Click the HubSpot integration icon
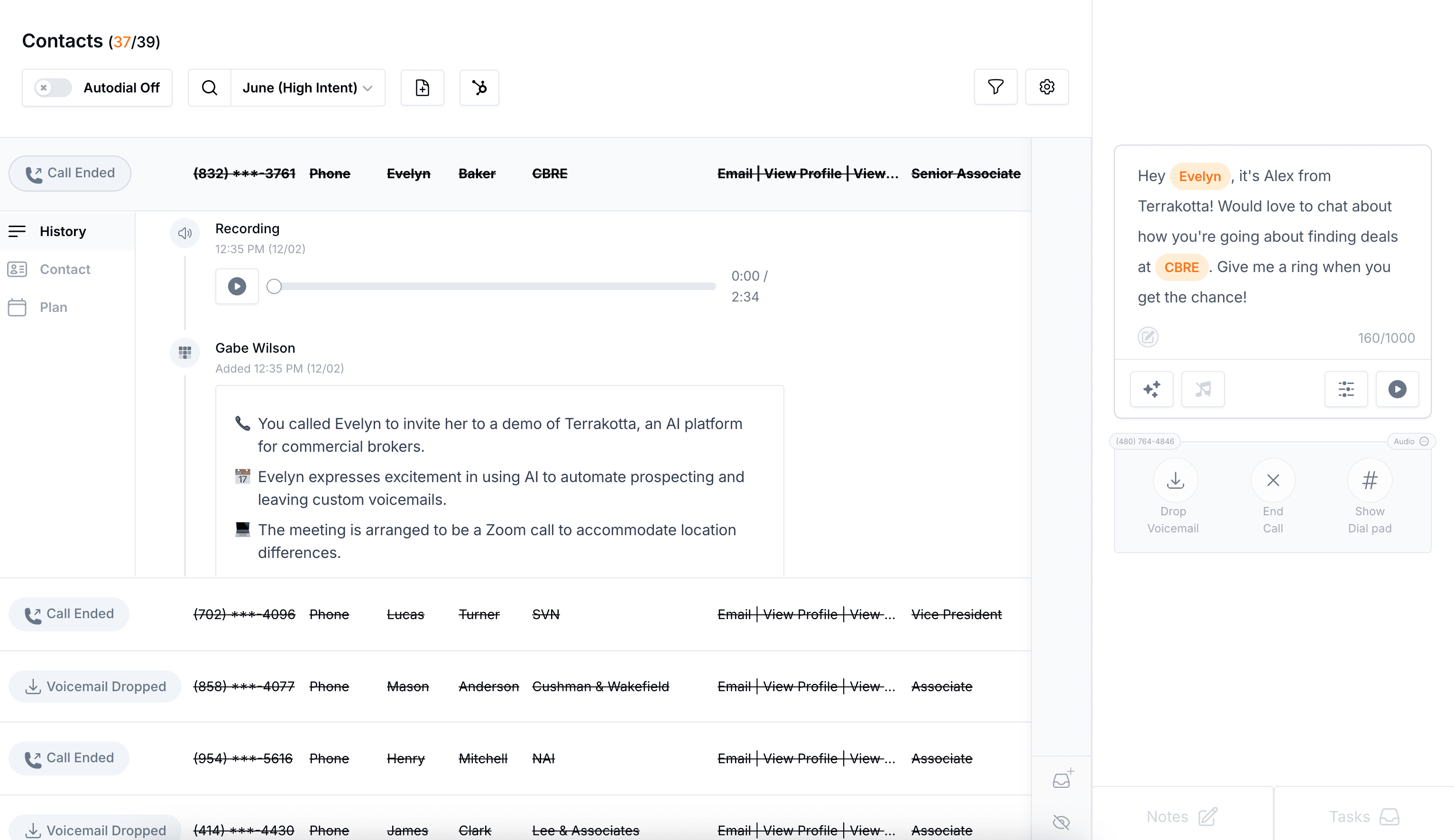Viewport: 1454px width, 840px height. point(479,88)
